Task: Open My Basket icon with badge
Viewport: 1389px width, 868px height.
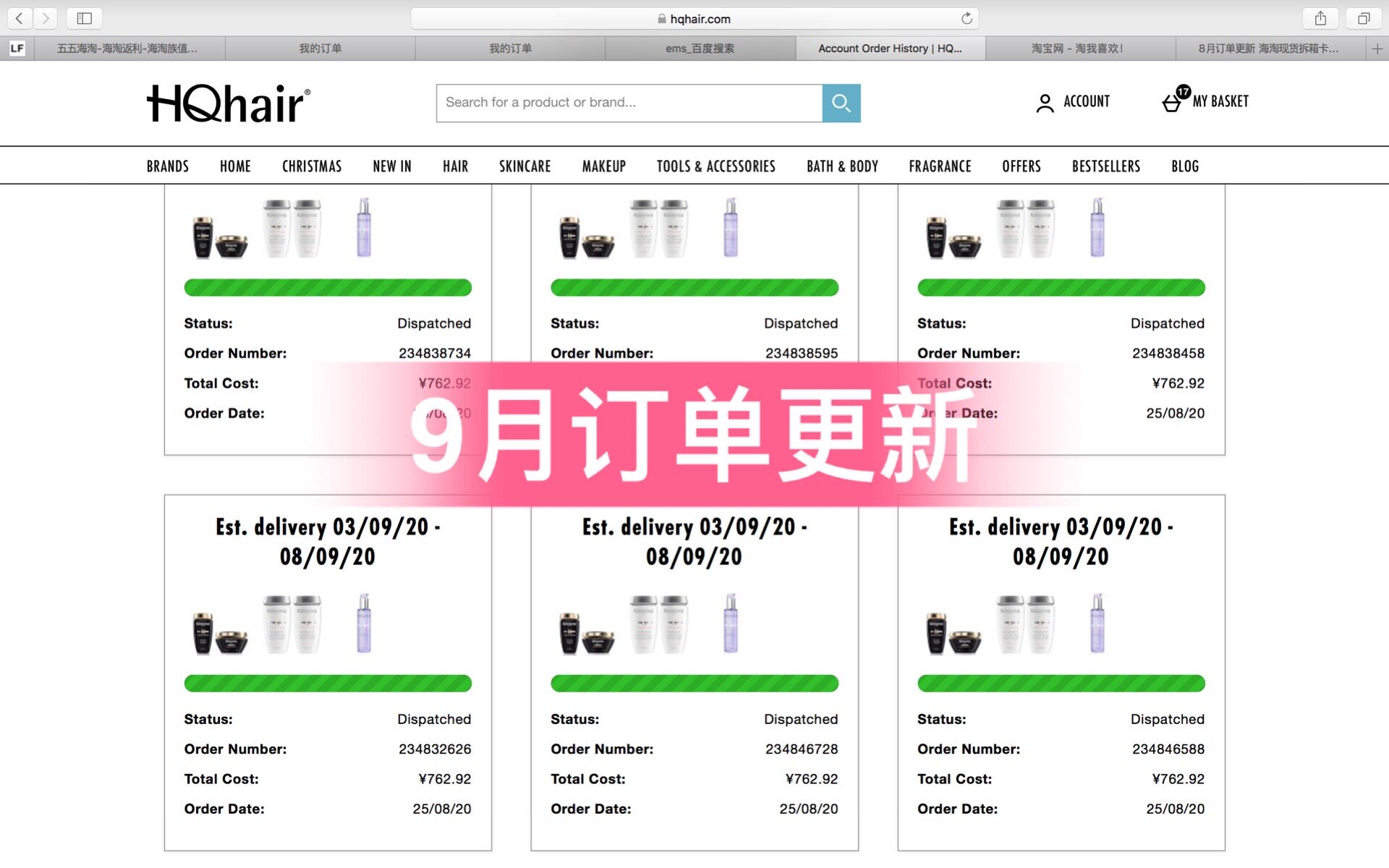Action: [1173, 101]
